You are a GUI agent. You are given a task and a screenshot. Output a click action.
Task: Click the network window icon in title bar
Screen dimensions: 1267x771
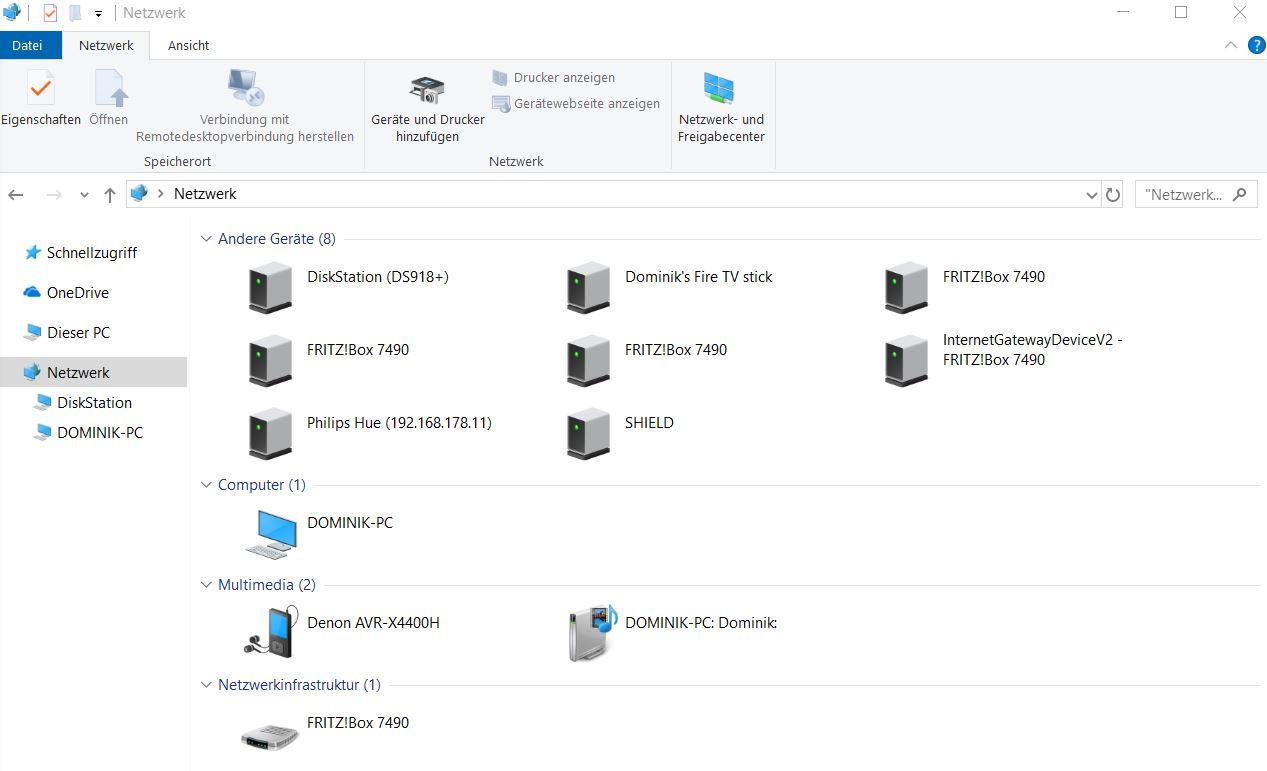(x=12, y=13)
